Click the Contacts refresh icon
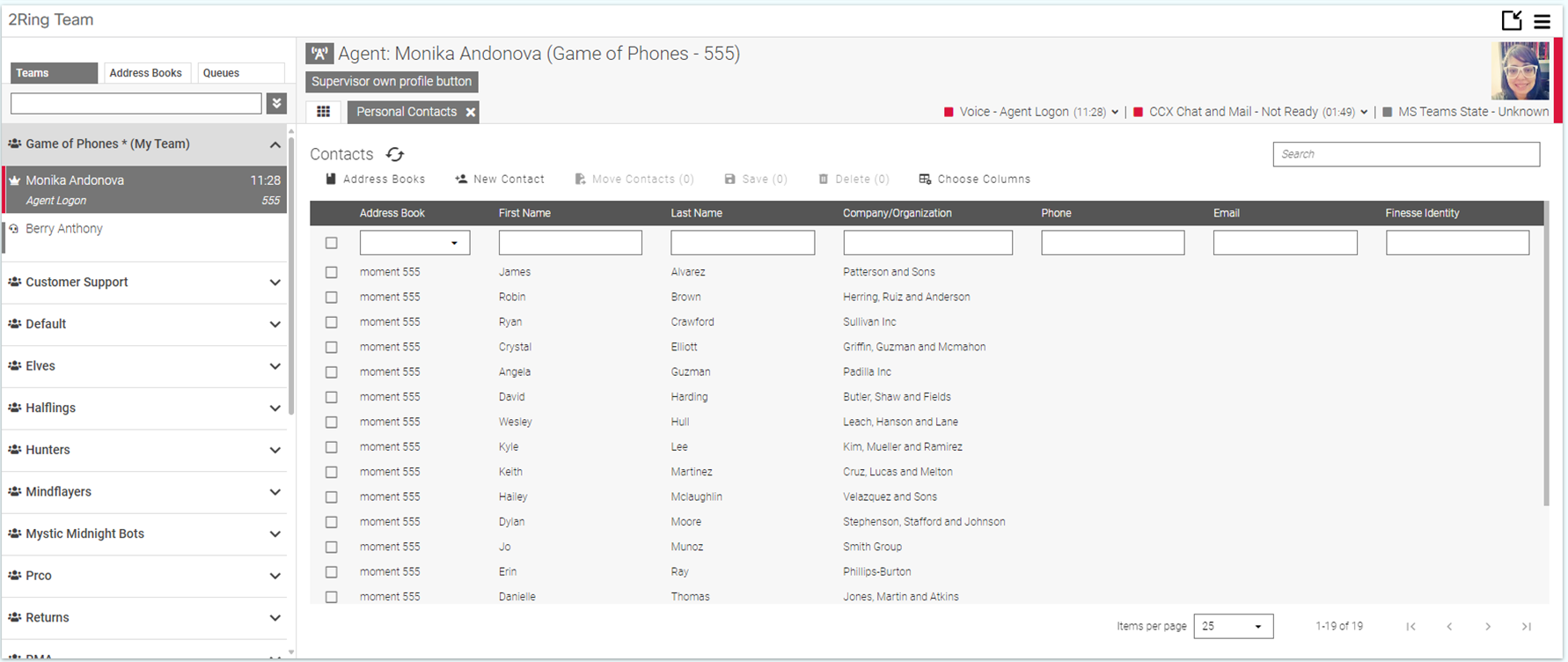 (395, 155)
